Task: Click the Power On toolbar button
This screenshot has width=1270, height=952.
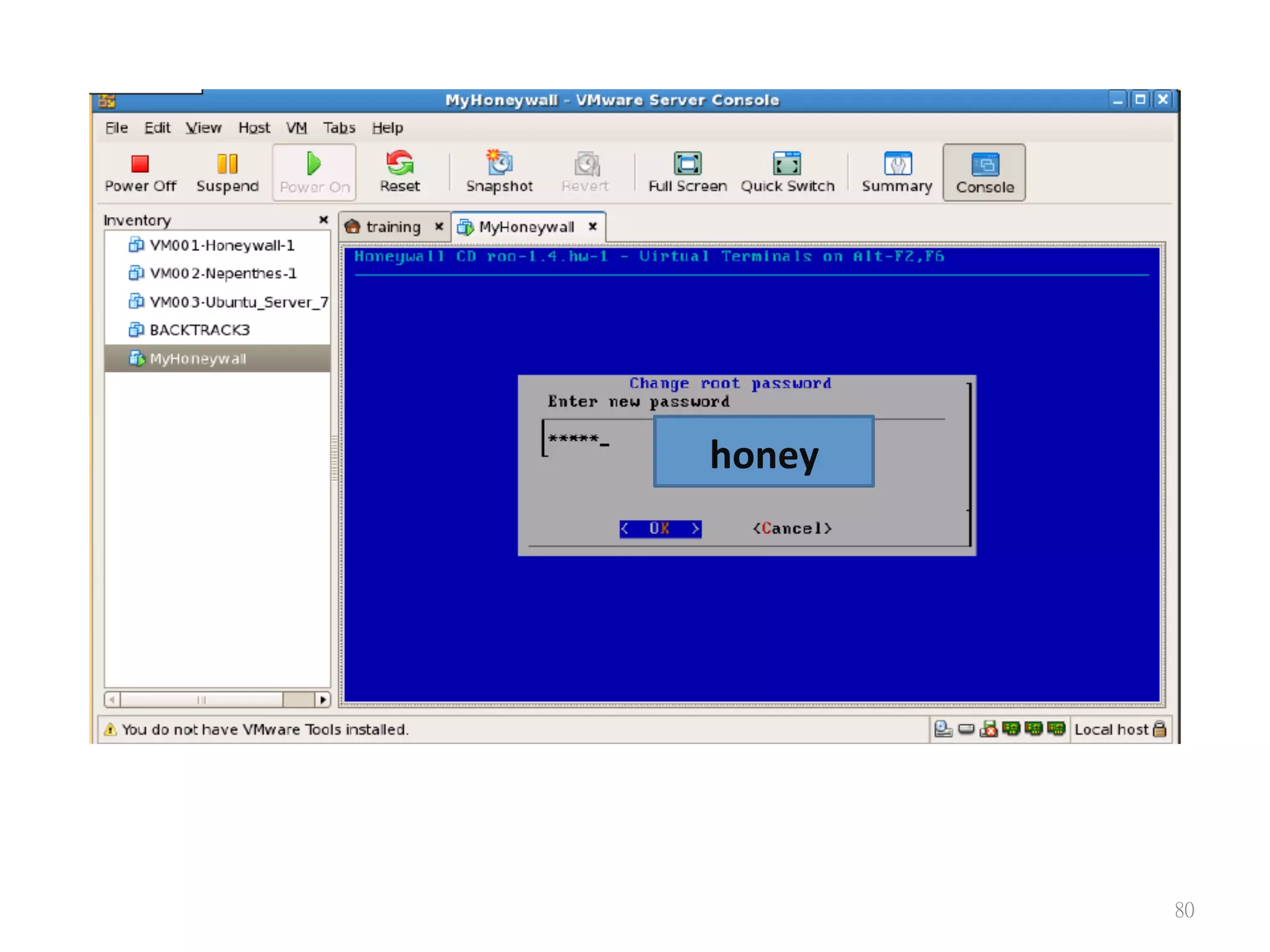Action: point(314,173)
